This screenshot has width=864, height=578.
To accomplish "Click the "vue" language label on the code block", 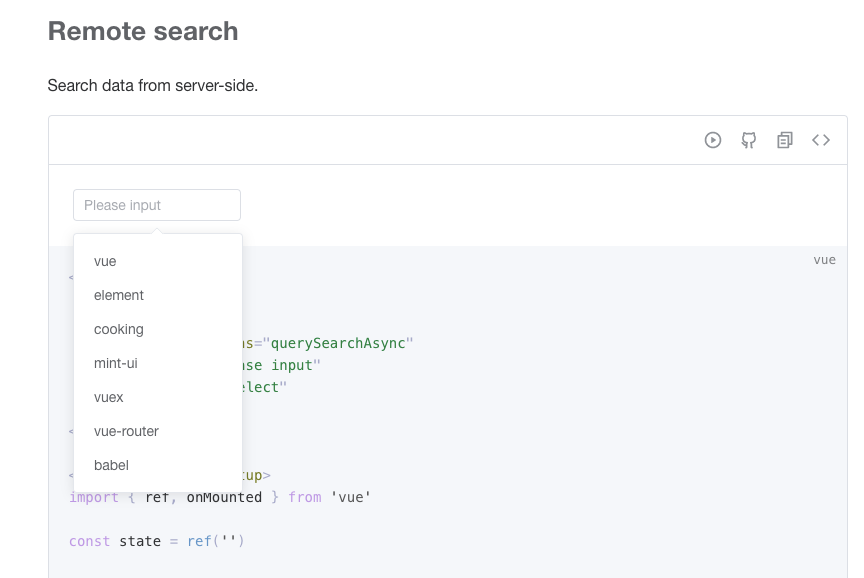I will (x=824, y=259).
